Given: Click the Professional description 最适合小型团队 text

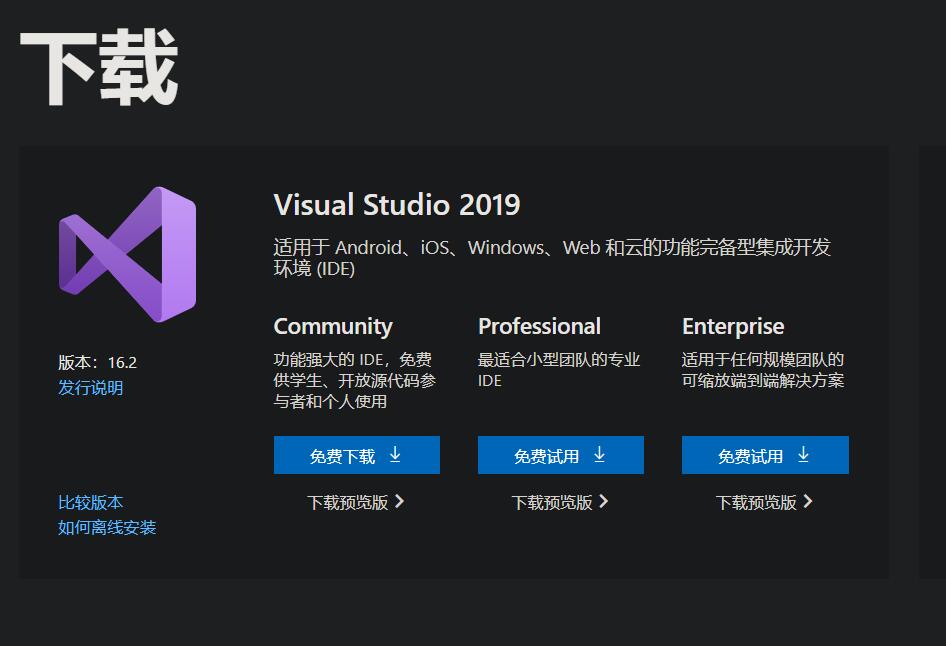Looking at the screenshot, I should point(559,370).
